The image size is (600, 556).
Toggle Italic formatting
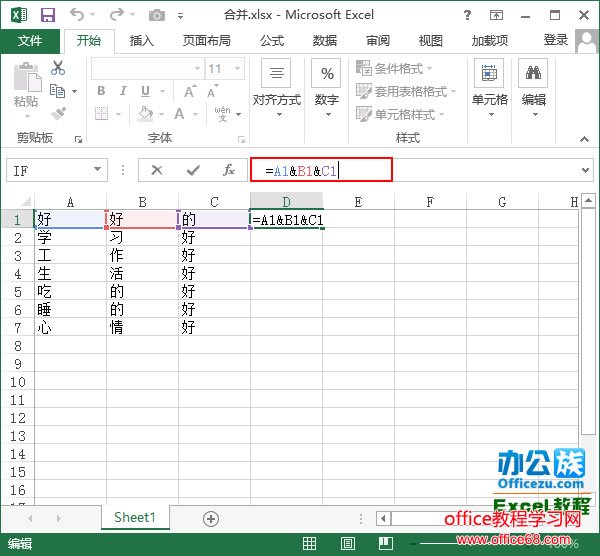click(123, 91)
